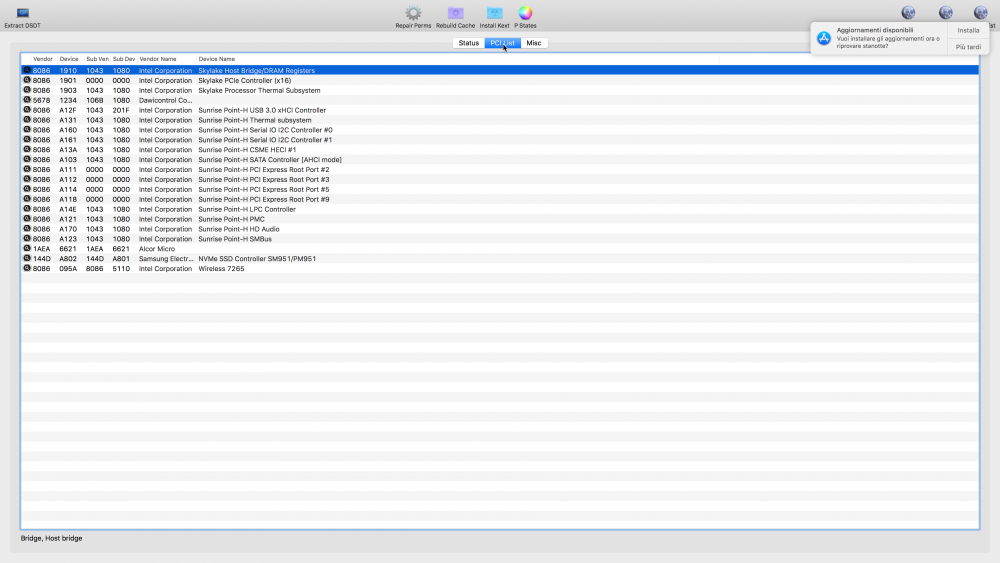Click the Samsung Electr... vendor name cell
Viewport: 1000px width, 563px height.
click(x=166, y=259)
